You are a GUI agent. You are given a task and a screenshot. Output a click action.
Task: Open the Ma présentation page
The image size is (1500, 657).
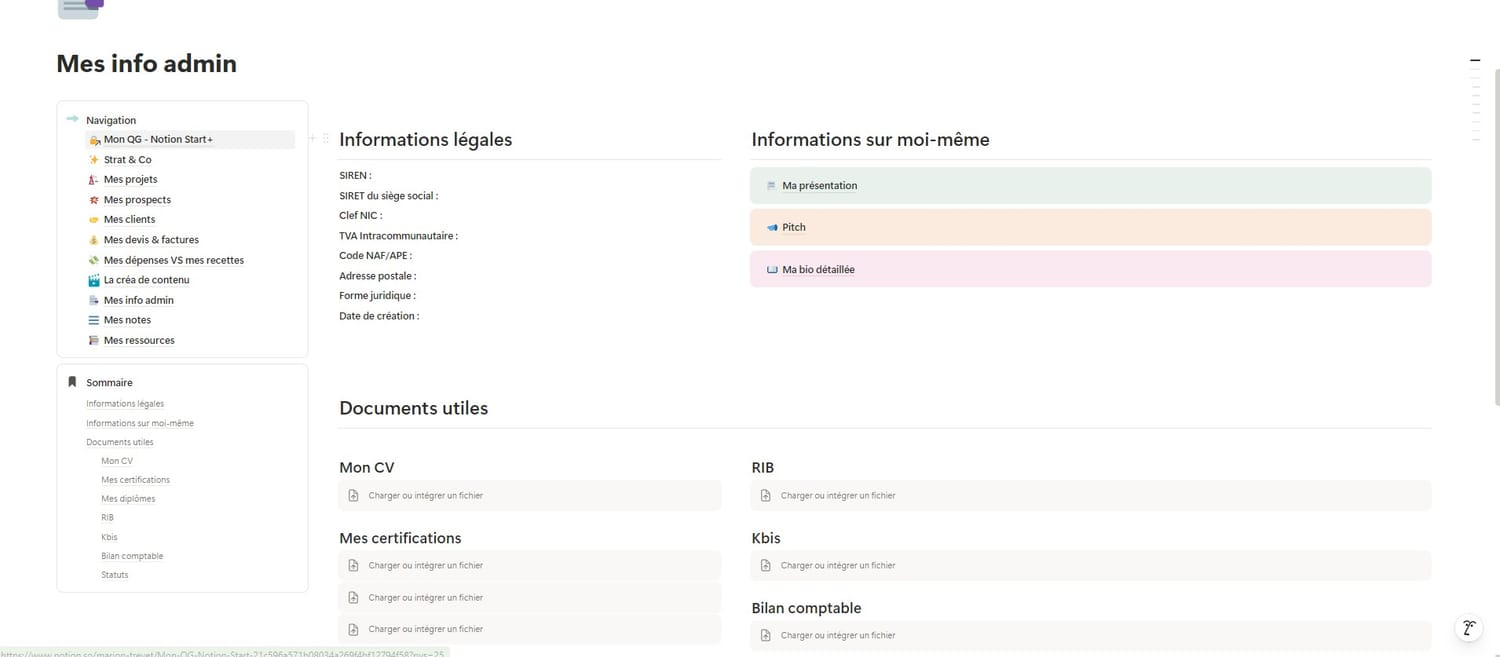pyautogui.click(x=819, y=186)
